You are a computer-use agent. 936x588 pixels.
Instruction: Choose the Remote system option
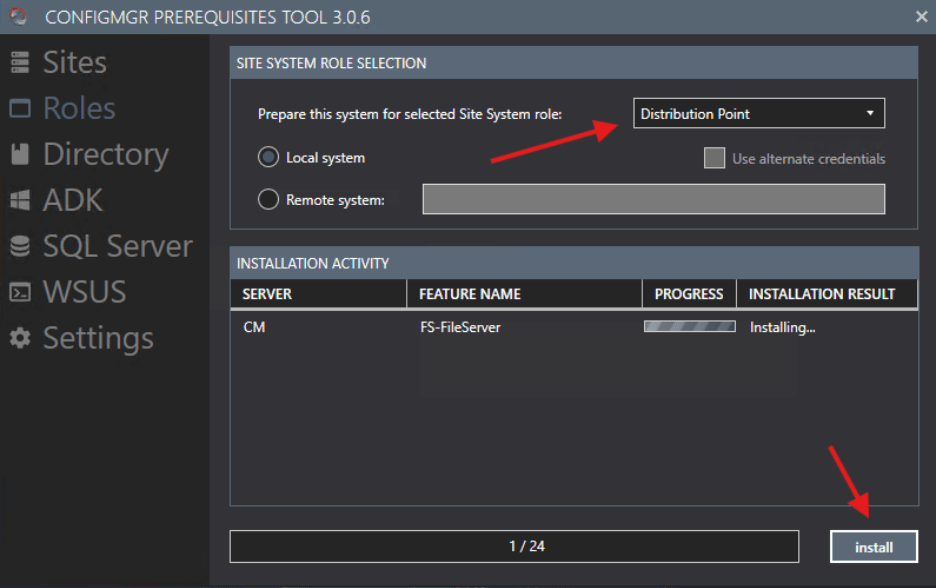point(268,199)
